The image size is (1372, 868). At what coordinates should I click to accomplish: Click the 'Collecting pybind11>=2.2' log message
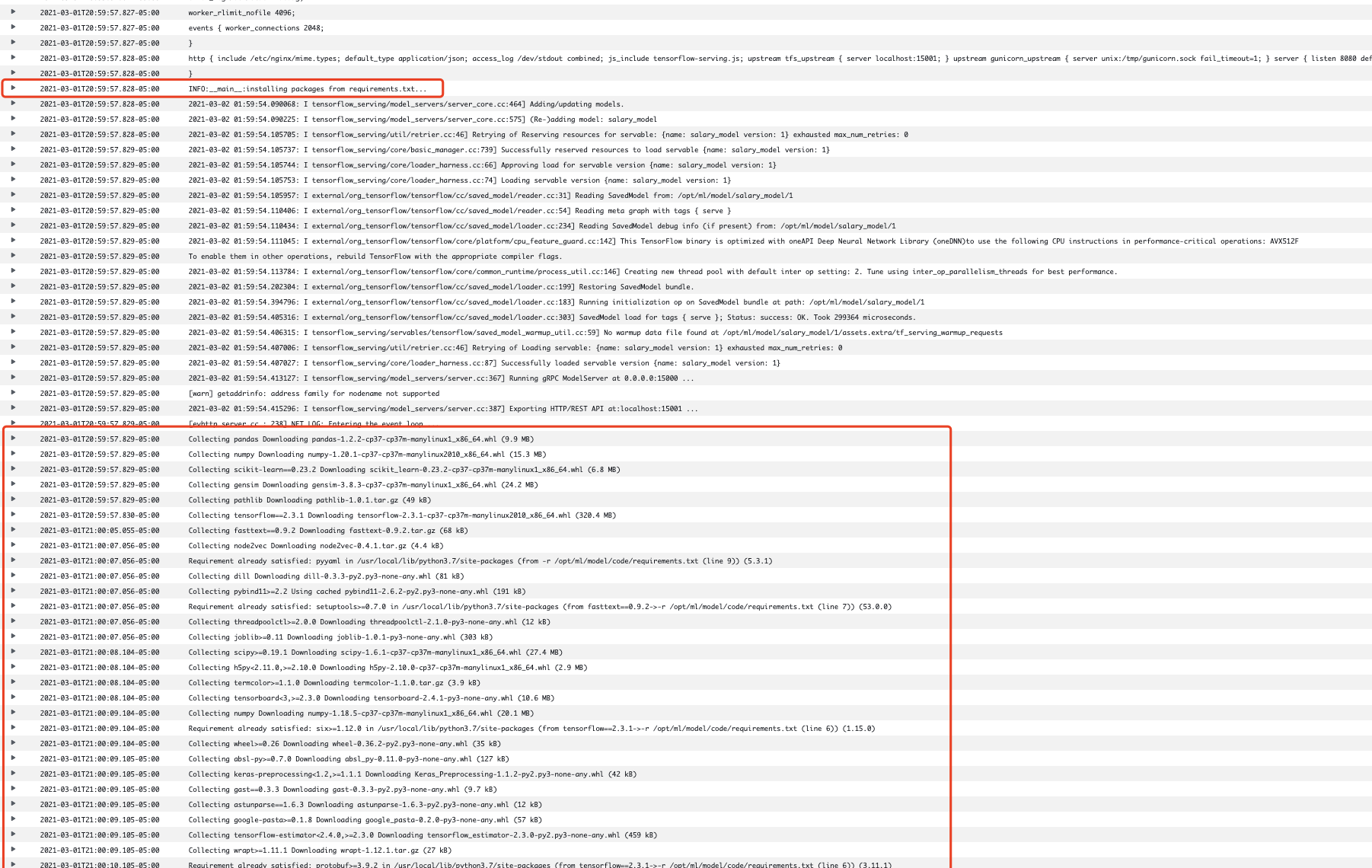click(x=357, y=592)
